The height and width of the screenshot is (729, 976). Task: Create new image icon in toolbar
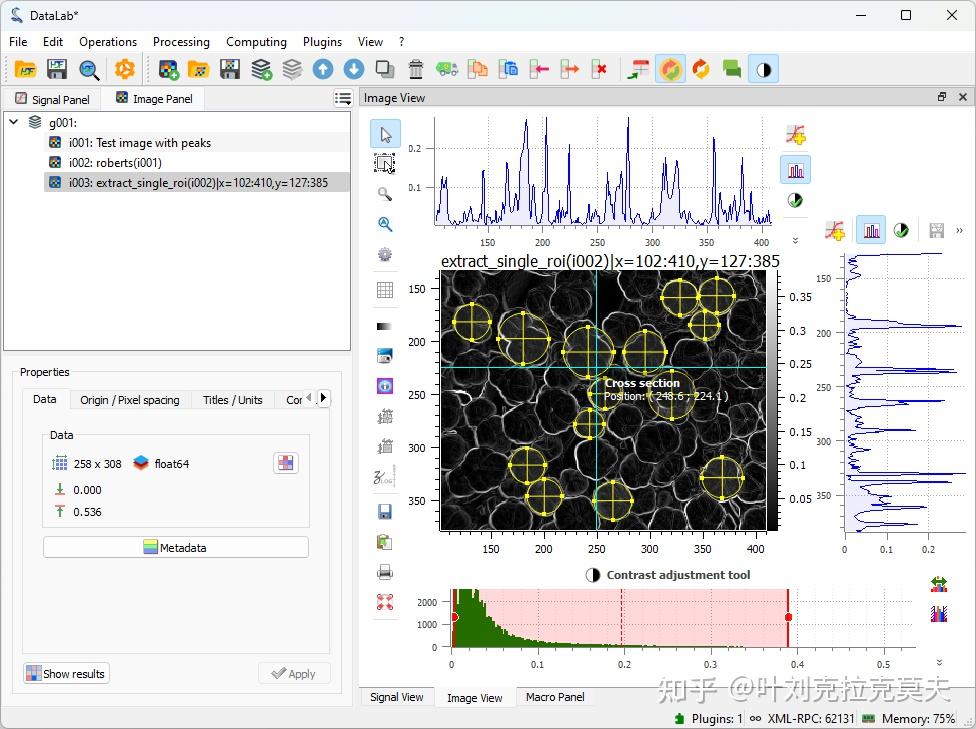coord(169,69)
